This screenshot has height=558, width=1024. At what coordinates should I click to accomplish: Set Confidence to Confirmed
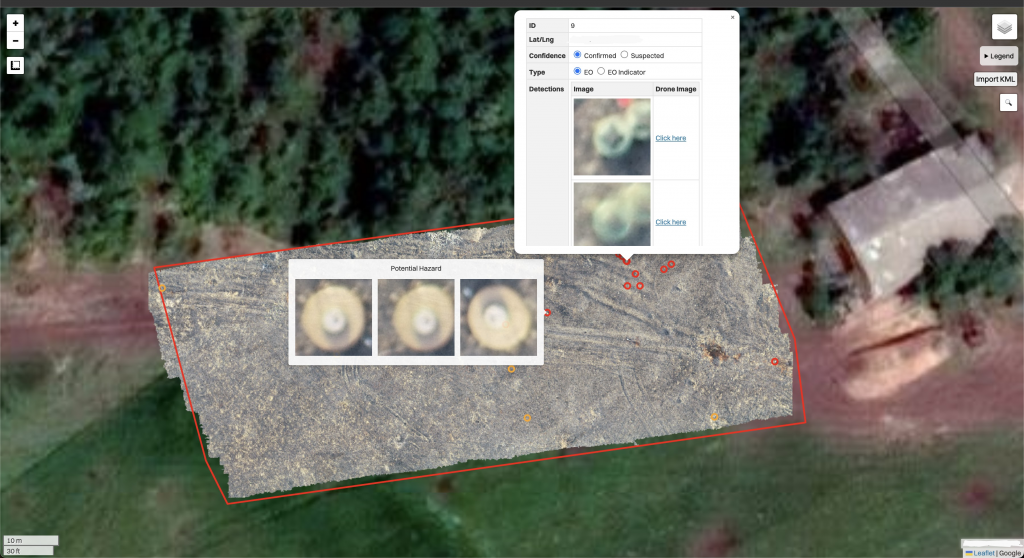click(x=577, y=55)
